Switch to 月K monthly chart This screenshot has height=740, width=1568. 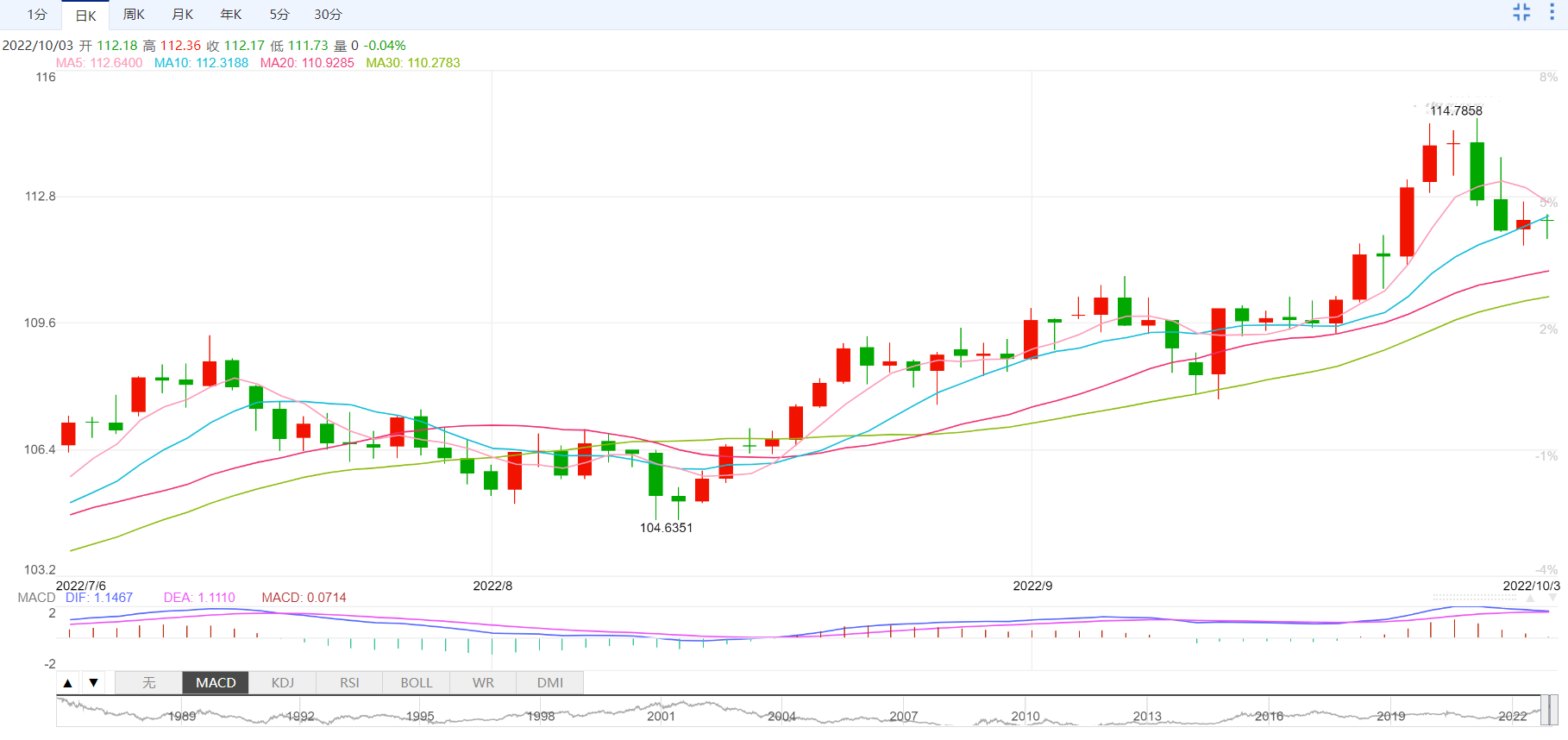(x=182, y=15)
